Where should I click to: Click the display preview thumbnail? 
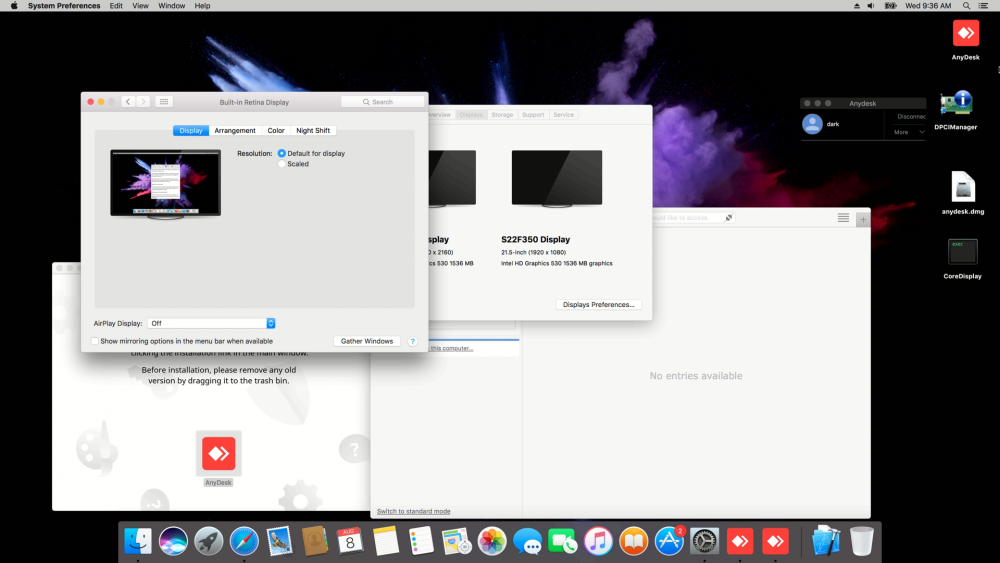pos(165,184)
